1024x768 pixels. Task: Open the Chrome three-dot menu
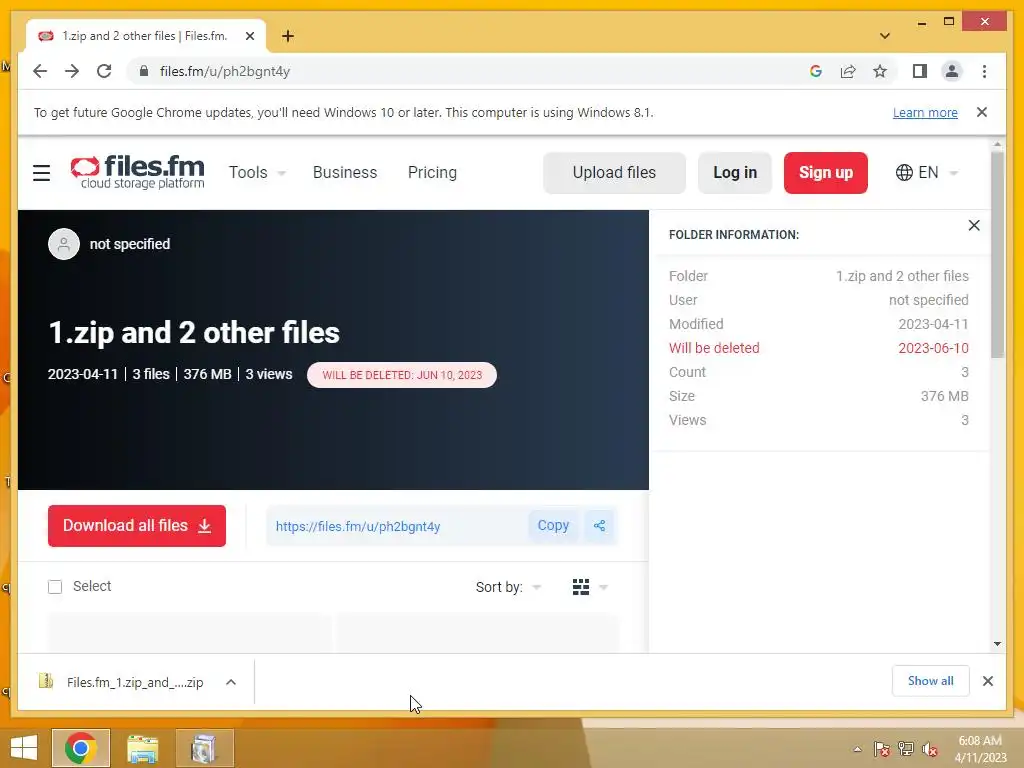coord(984,71)
